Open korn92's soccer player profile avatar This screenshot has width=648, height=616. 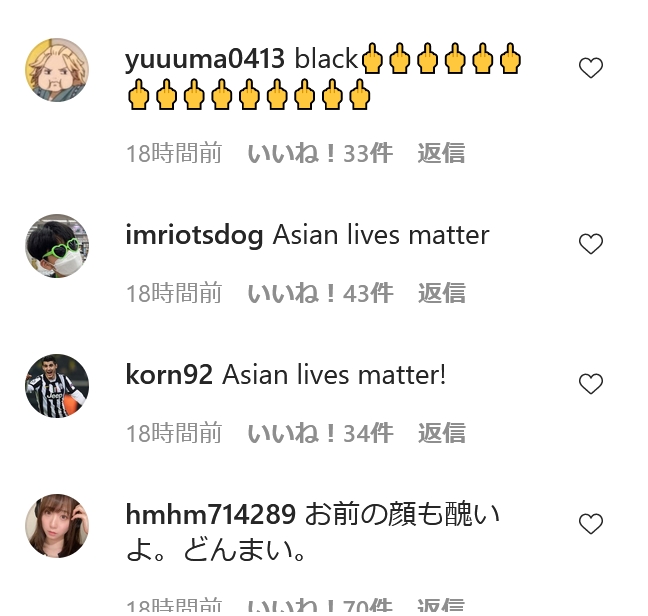click(x=57, y=386)
